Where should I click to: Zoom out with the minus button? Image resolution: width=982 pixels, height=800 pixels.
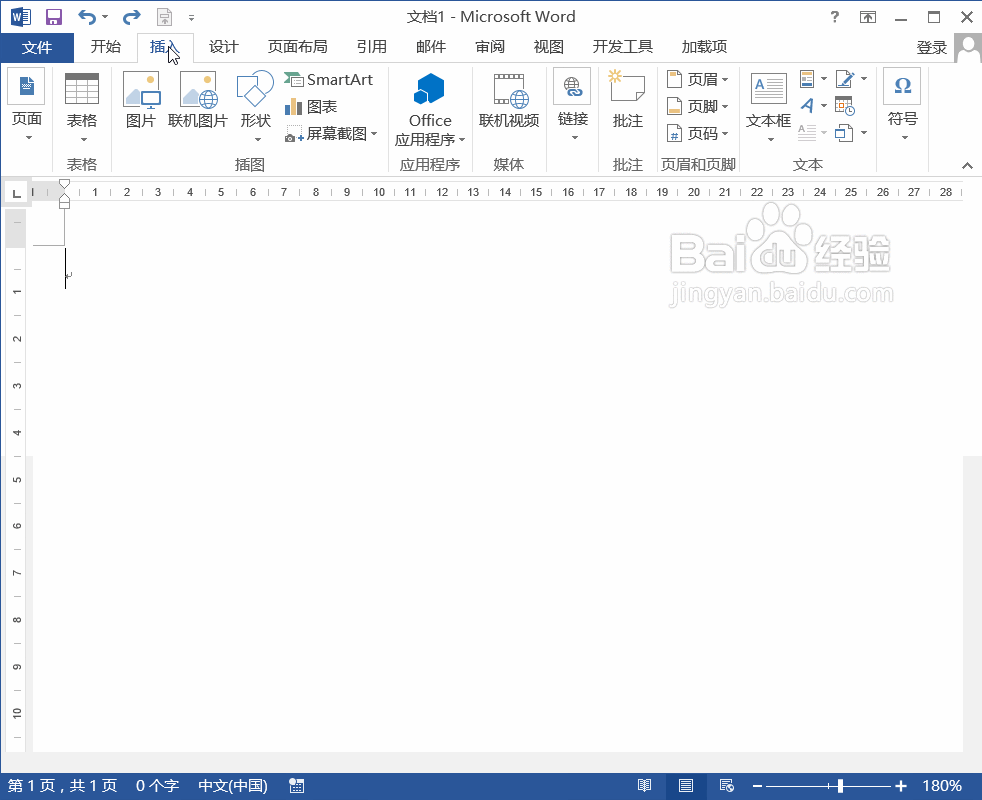tap(757, 786)
